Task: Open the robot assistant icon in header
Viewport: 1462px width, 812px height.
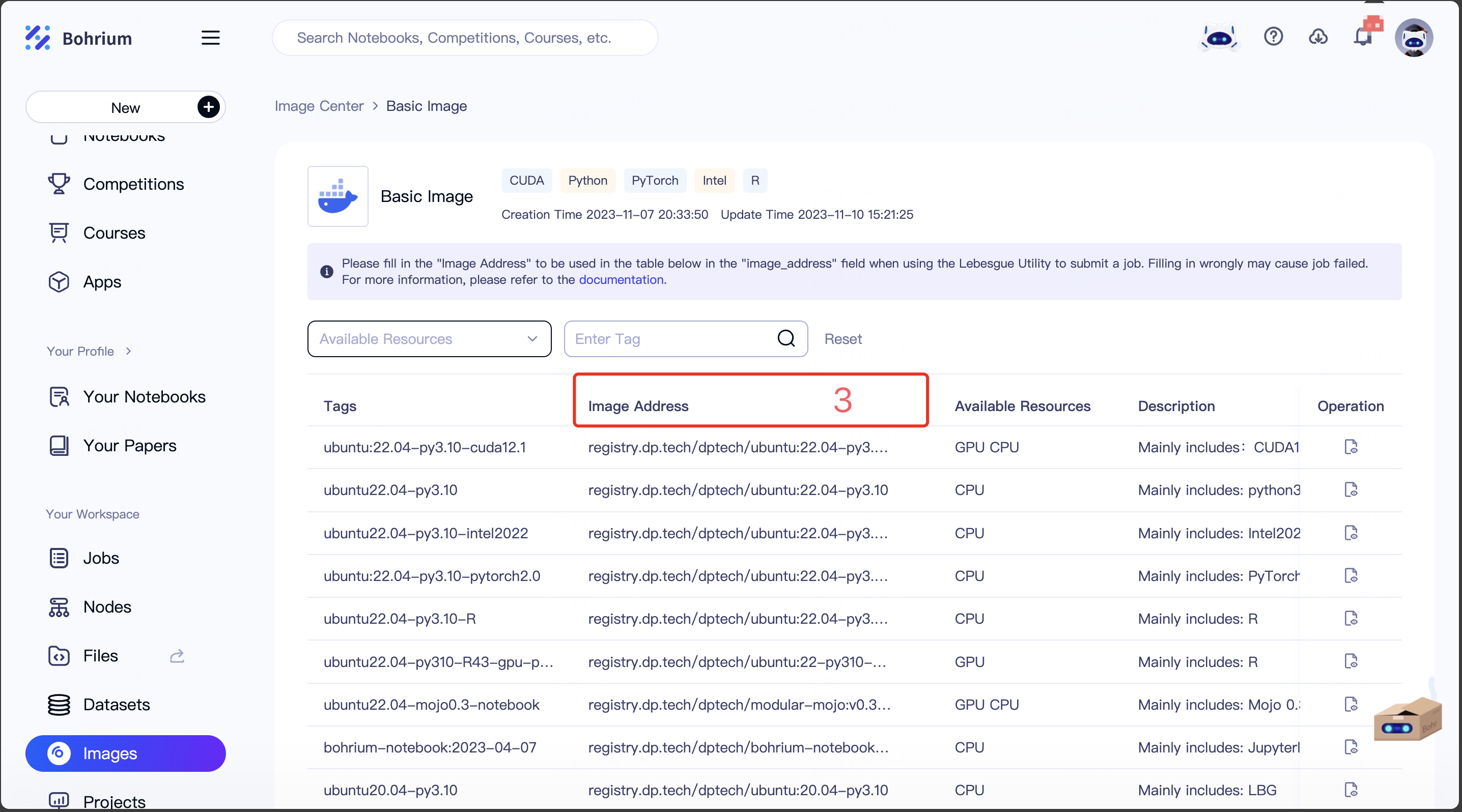Action: pos(1219,38)
